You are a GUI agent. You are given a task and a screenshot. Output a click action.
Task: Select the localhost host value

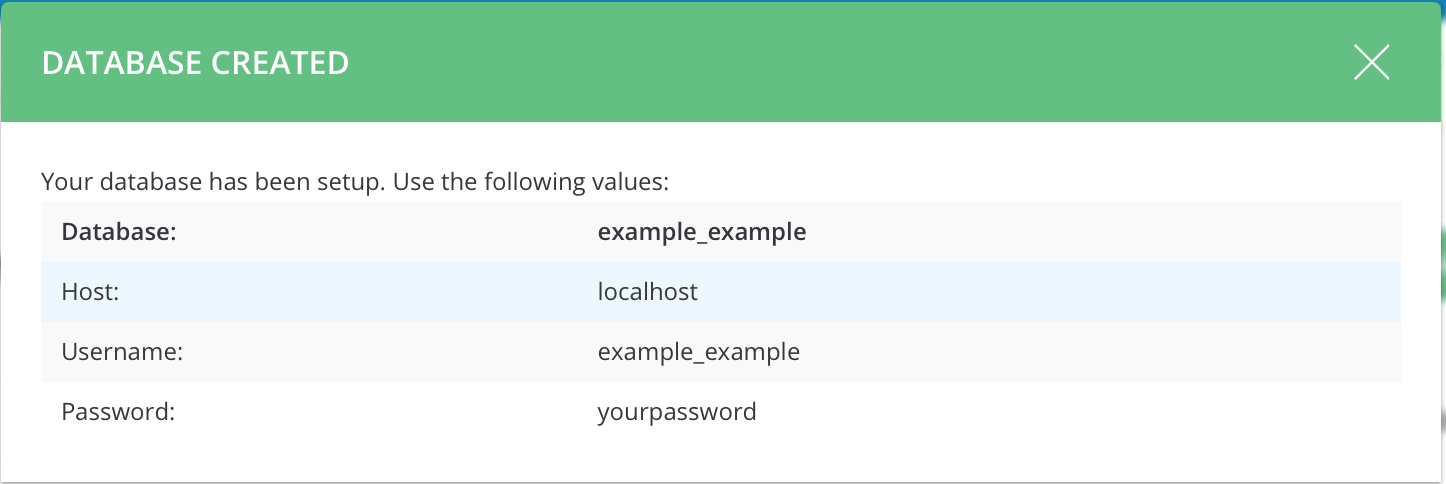click(x=647, y=292)
